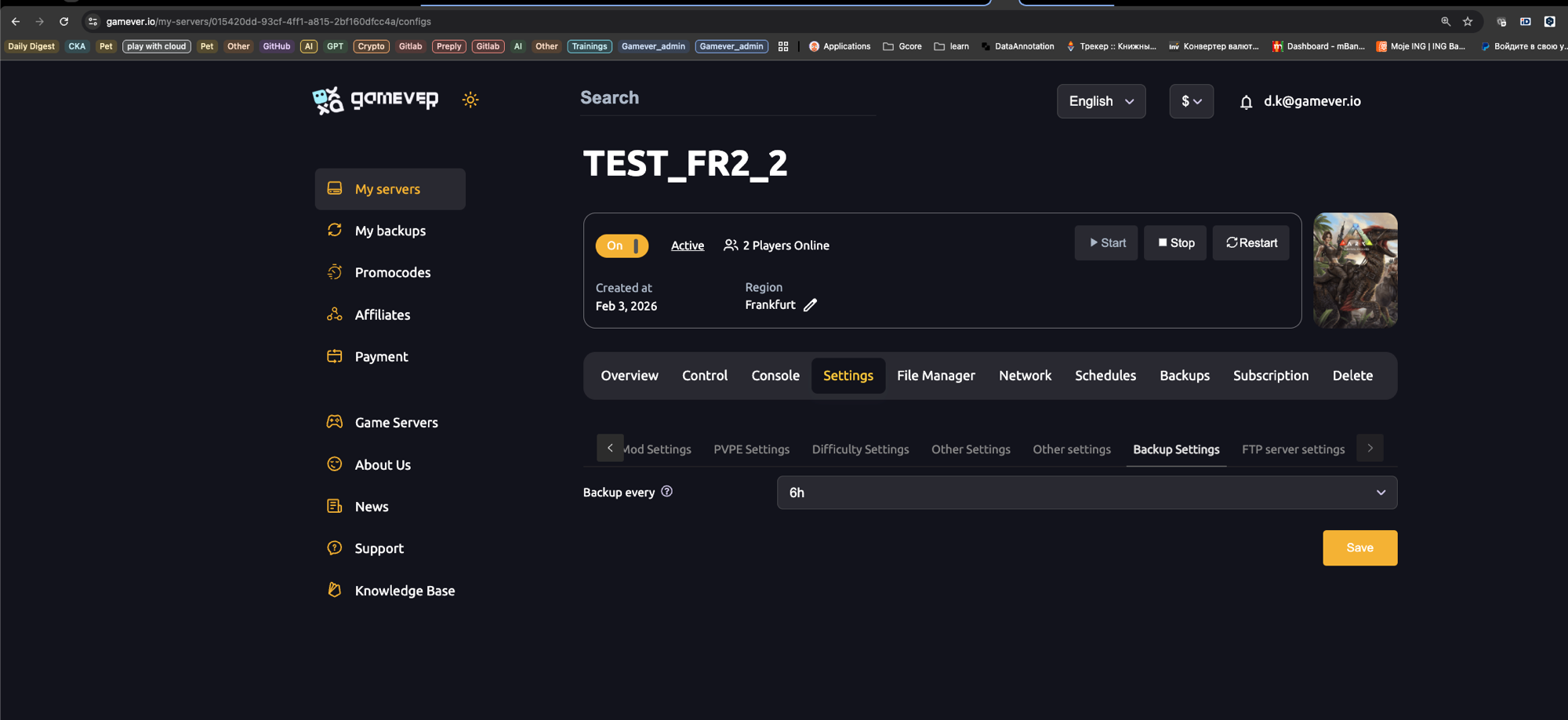Select lowercase Other settings sub-tab
1568x720 pixels.
tap(1072, 449)
